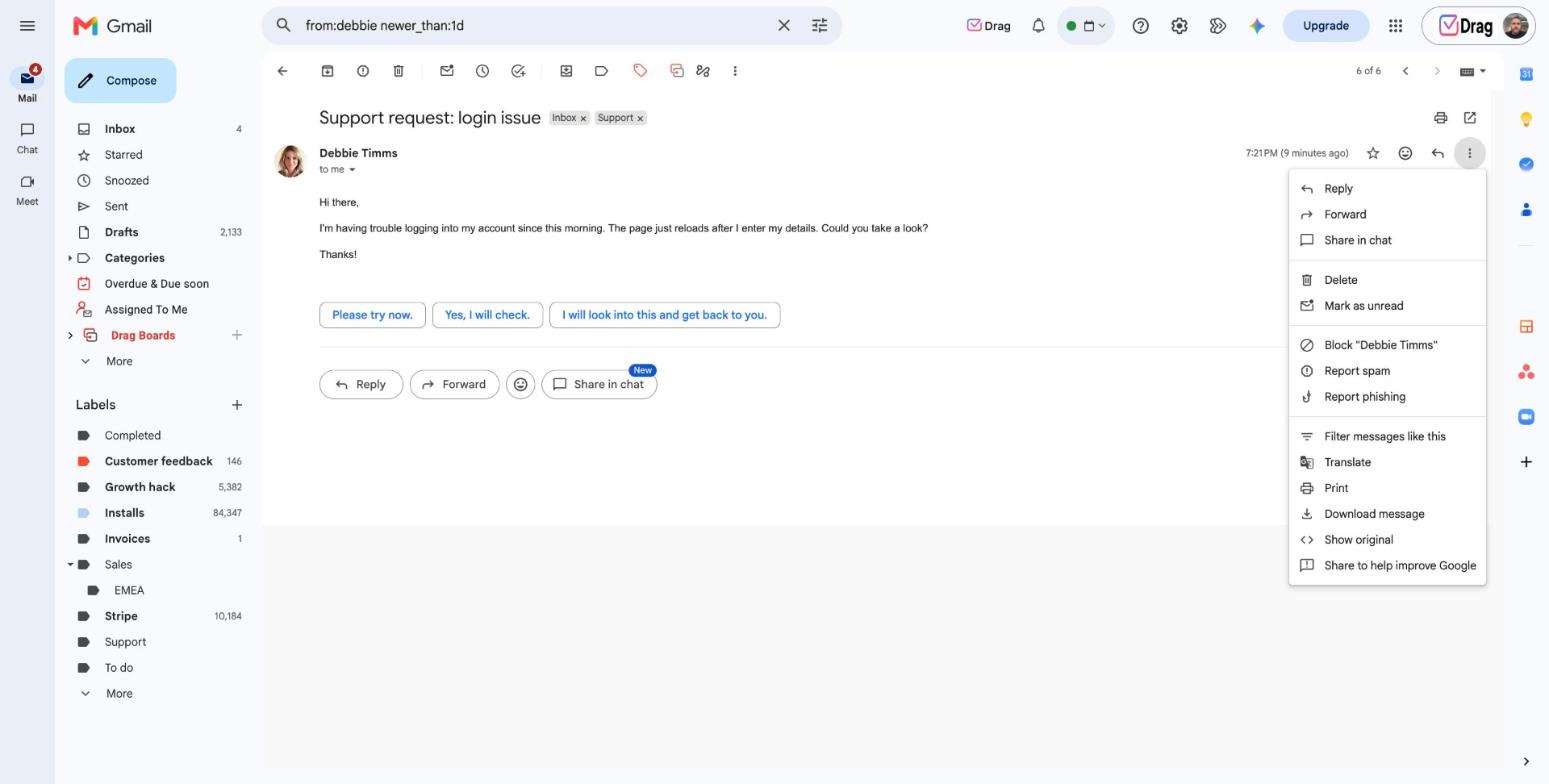Go back to search results arrow

tap(282, 71)
